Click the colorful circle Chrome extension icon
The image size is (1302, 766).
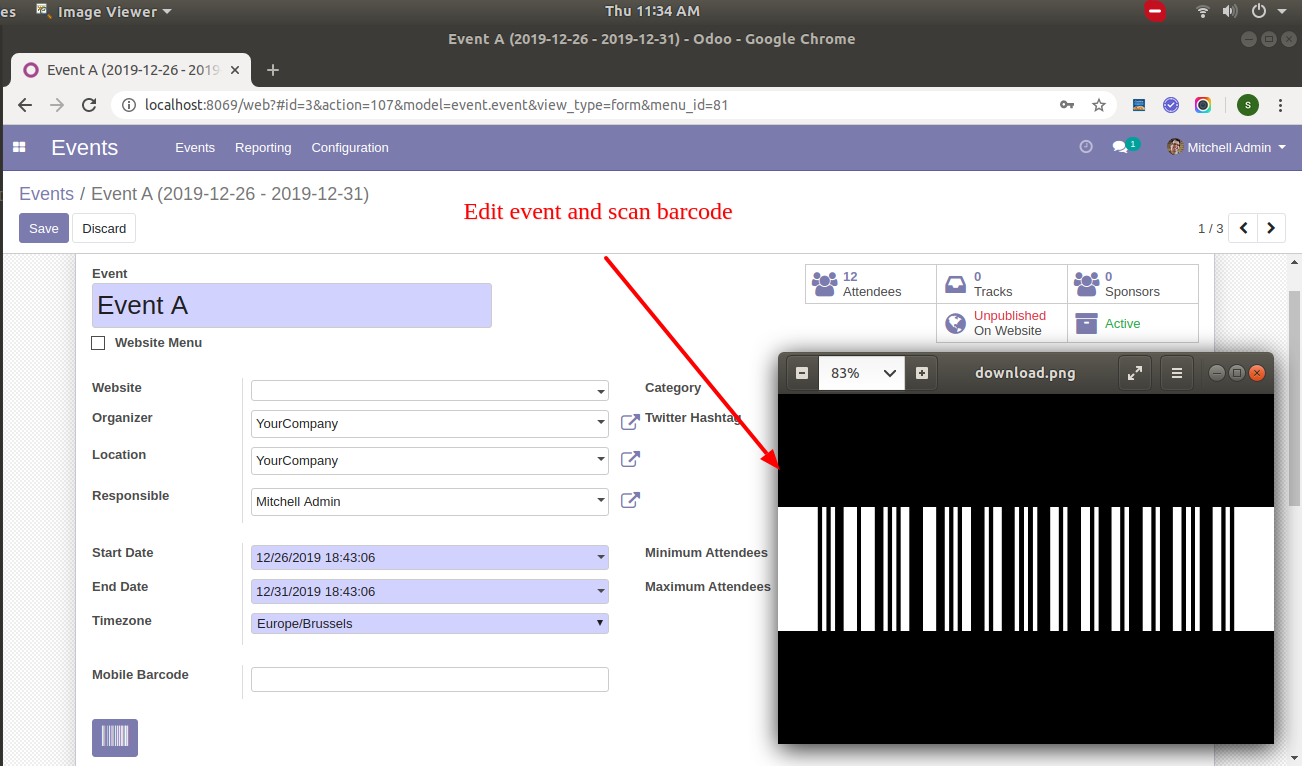point(1203,104)
